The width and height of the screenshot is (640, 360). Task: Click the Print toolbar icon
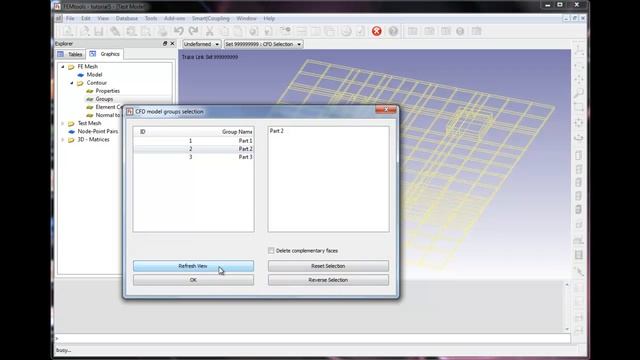162,31
